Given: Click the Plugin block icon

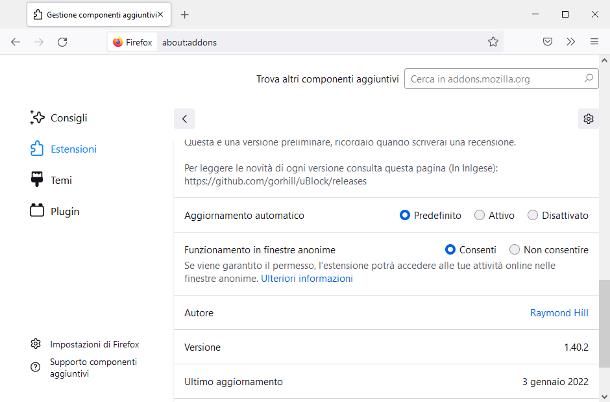Looking at the screenshot, I should point(37,211).
